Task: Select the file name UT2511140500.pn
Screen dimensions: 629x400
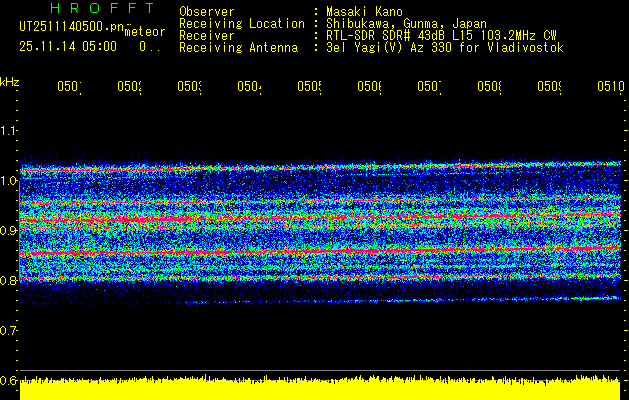Action: coord(72,26)
